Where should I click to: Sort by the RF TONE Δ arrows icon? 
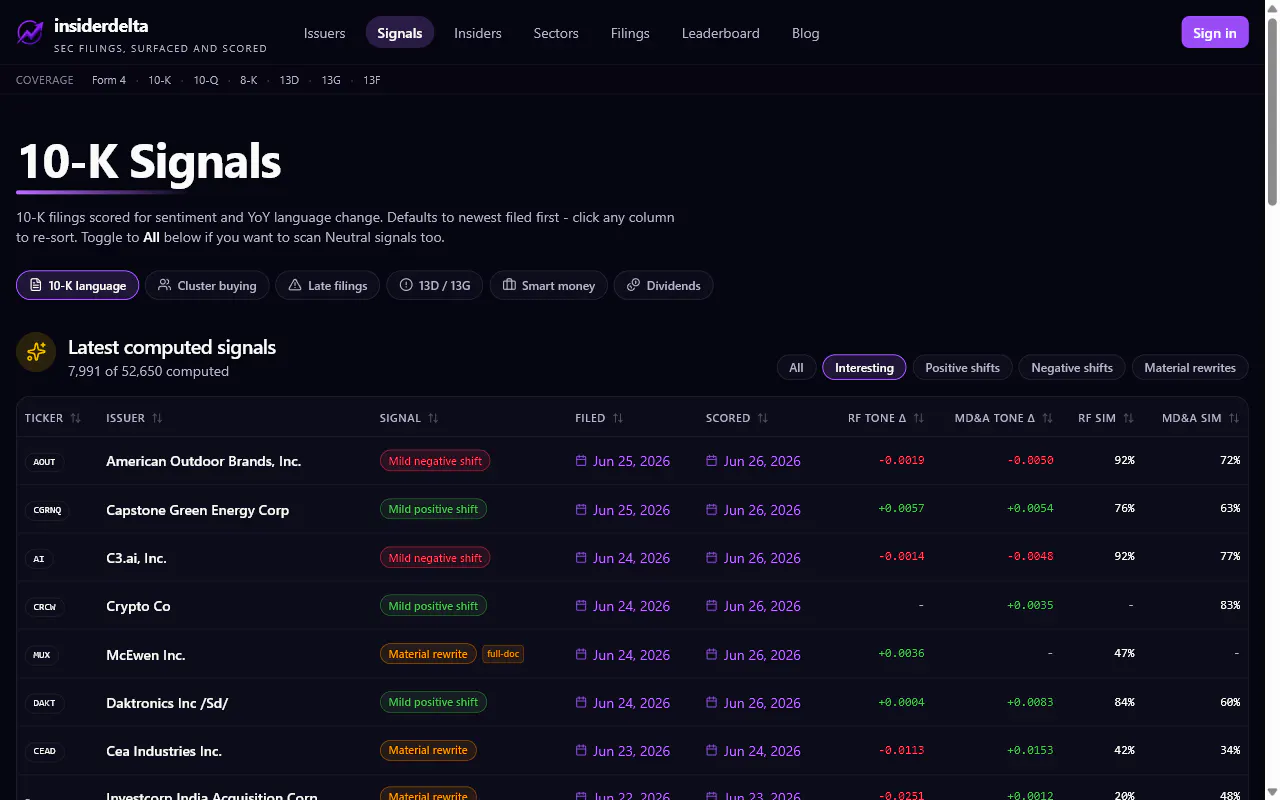point(919,418)
